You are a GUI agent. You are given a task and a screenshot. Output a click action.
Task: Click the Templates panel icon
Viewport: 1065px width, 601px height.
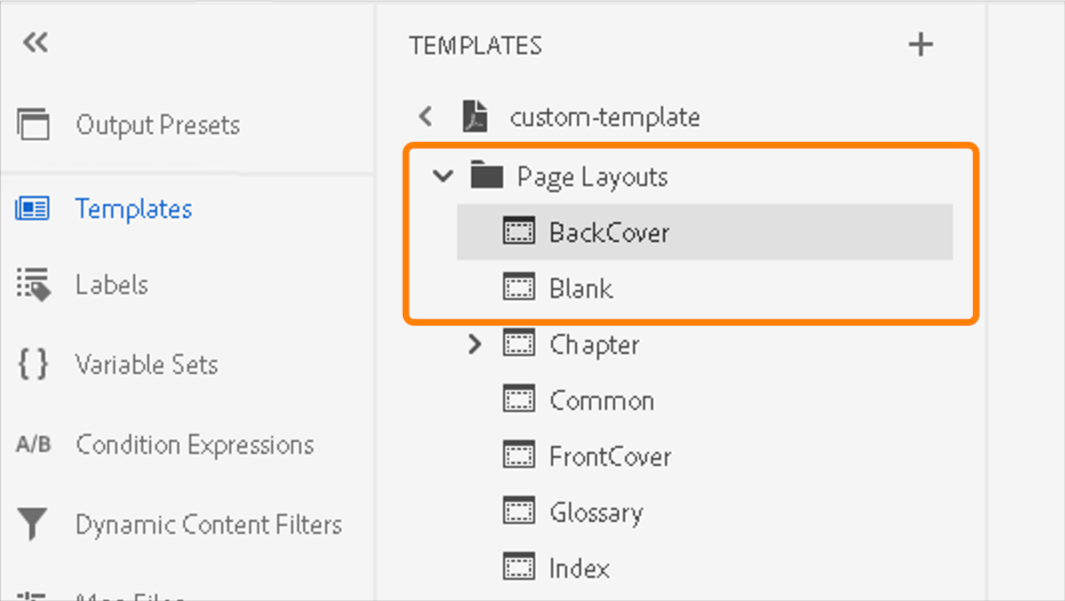pyautogui.click(x=31, y=209)
